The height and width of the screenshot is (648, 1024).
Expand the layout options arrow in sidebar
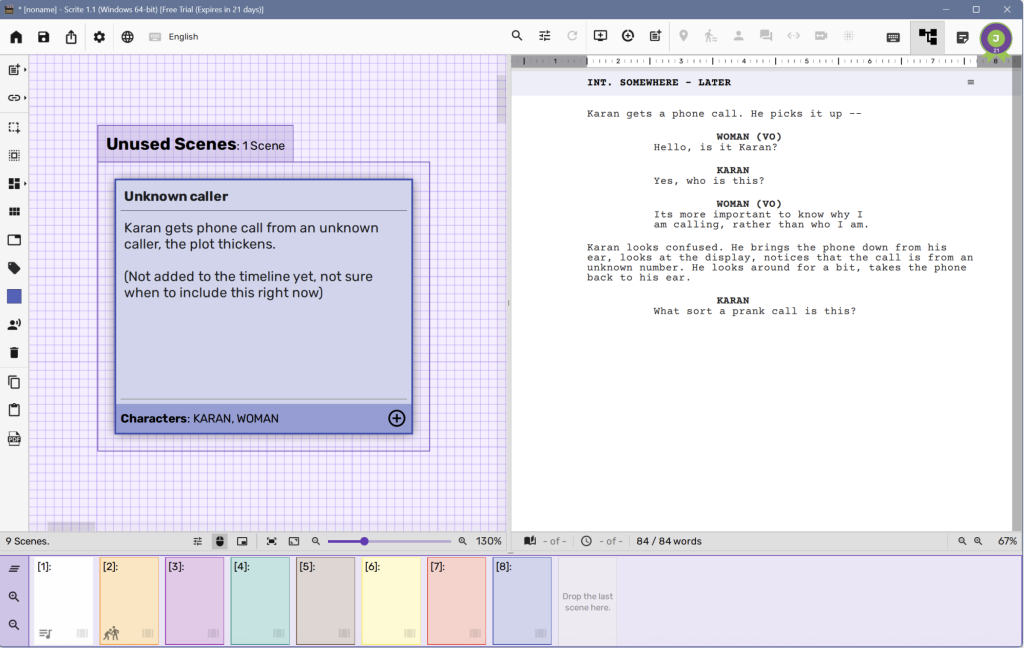[x=24, y=184]
